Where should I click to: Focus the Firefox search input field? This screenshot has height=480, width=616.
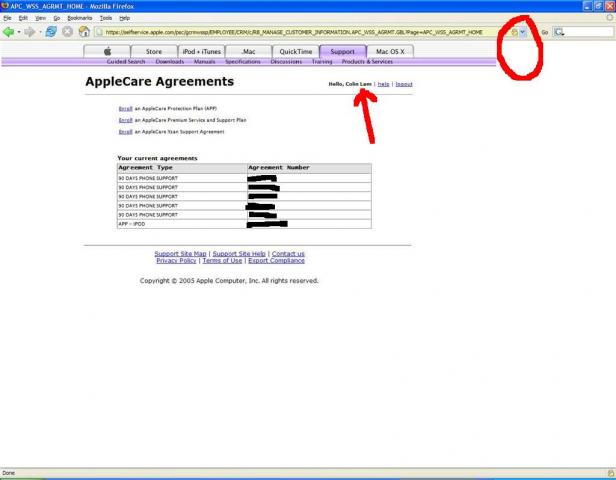[588, 32]
